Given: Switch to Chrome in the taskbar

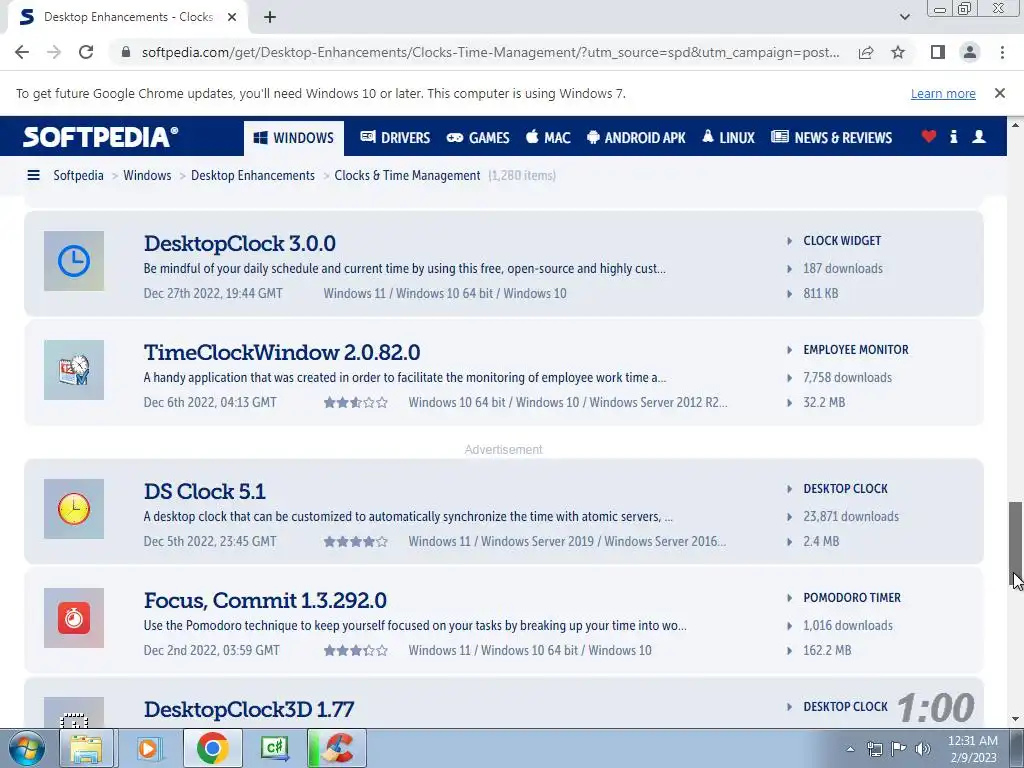Looking at the screenshot, I should [212, 748].
